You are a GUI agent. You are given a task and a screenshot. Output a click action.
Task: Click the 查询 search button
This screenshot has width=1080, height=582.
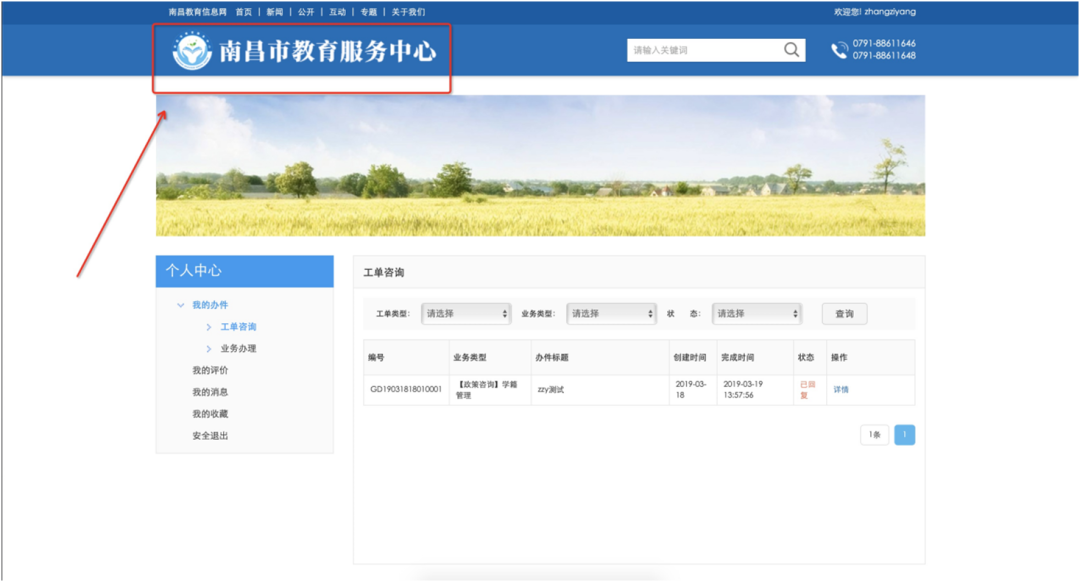click(843, 313)
